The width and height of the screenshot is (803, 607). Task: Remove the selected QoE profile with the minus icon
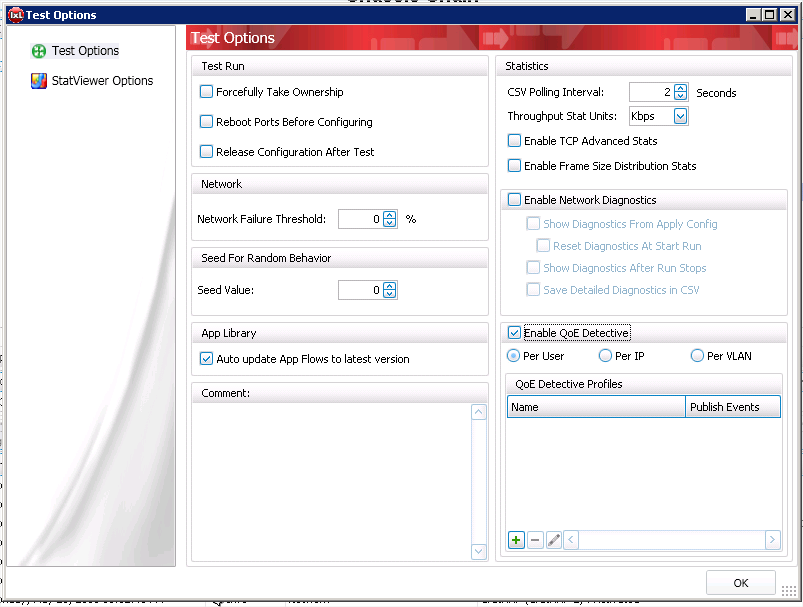(x=535, y=540)
